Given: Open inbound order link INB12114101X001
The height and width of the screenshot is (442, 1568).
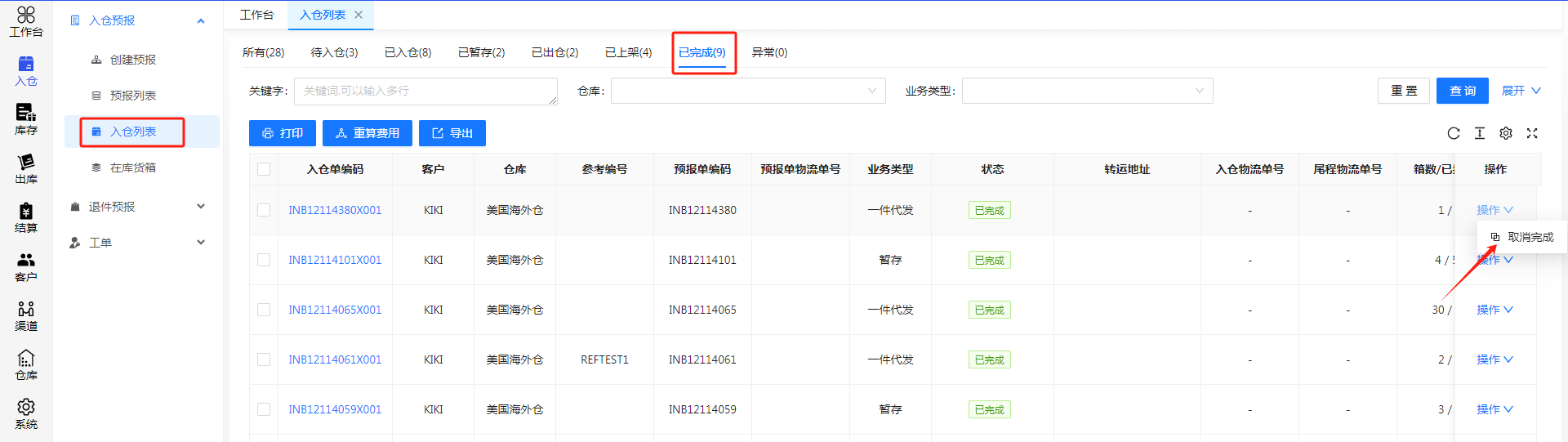Looking at the screenshot, I should click(x=335, y=260).
